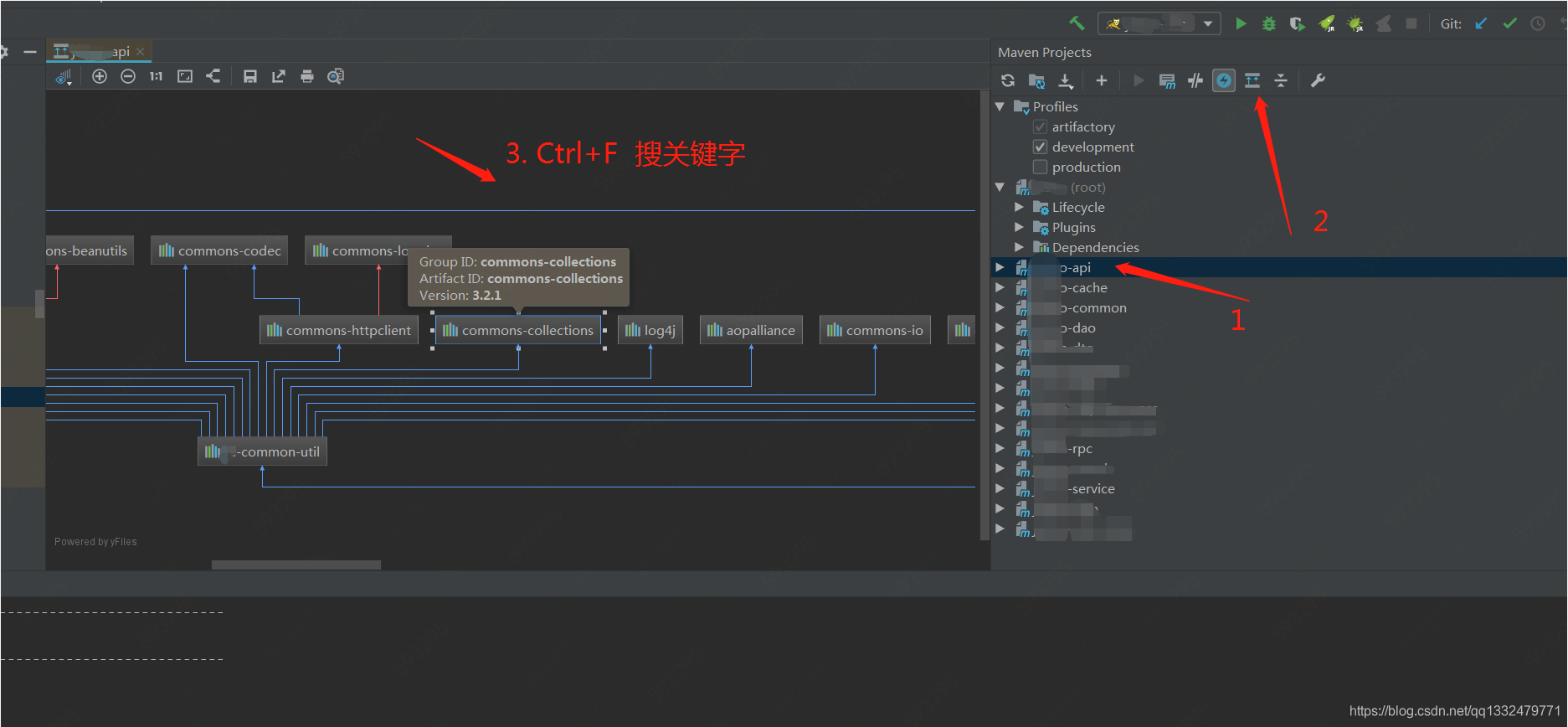Zoom in on the diagram
The width and height of the screenshot is (1568, 727).
pyautogui.click(x=100, y=76)
